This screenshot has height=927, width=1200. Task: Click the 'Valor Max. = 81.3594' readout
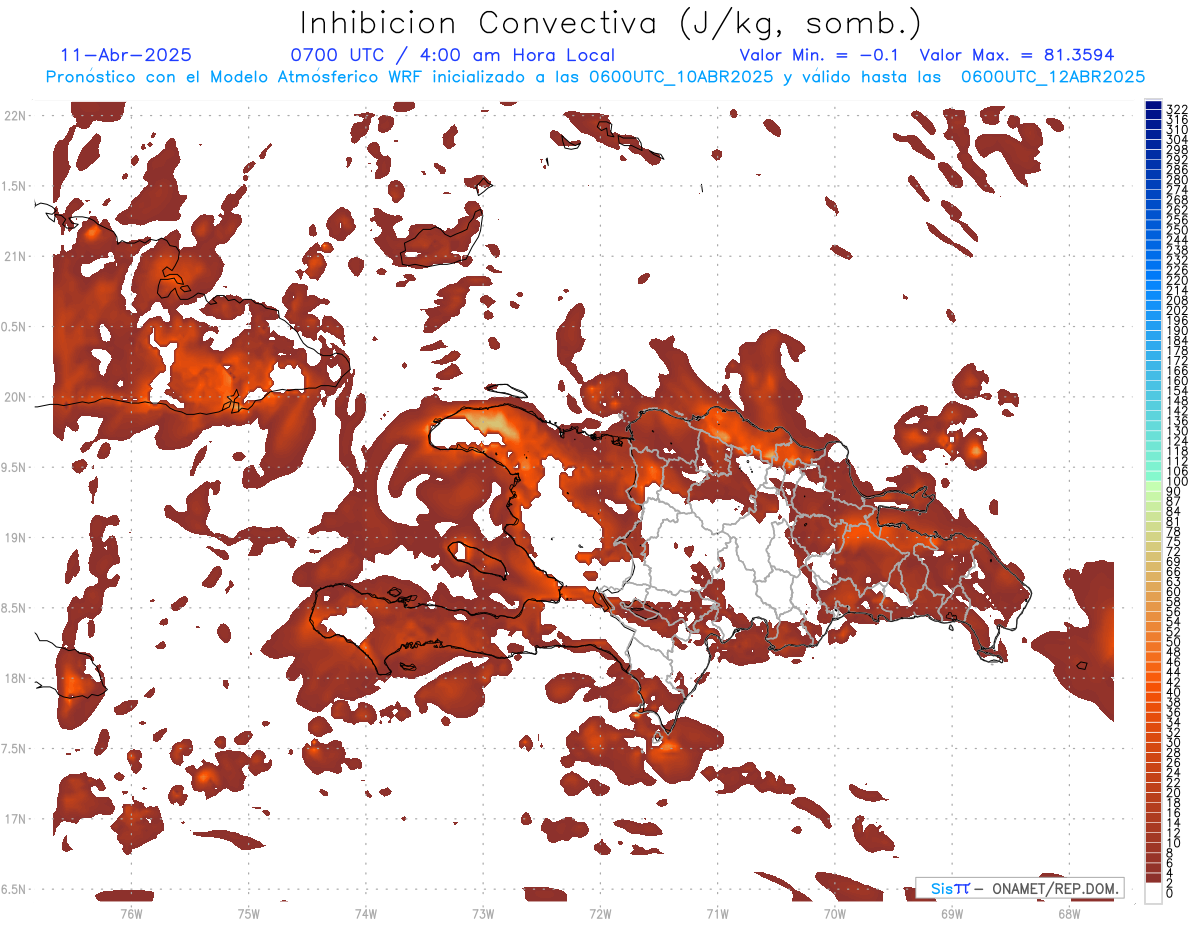pos(1017,56)
